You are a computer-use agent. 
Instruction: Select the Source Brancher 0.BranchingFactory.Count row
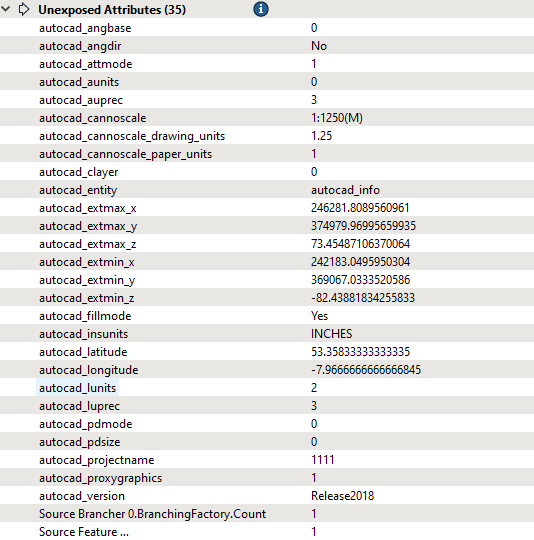point(267,514)
